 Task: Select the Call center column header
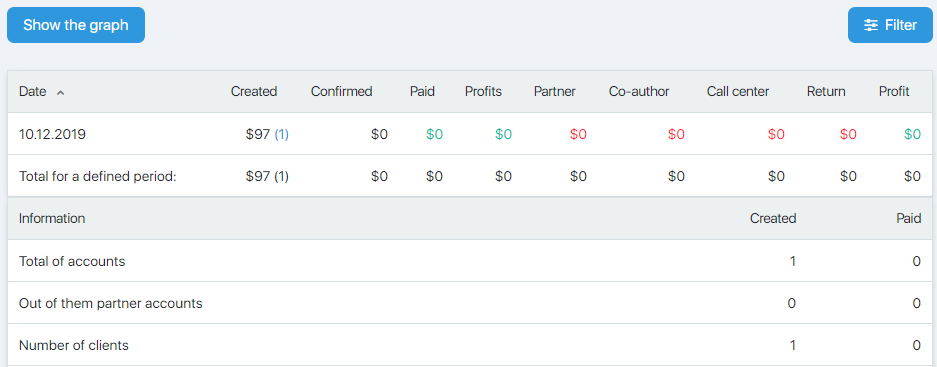738,91
